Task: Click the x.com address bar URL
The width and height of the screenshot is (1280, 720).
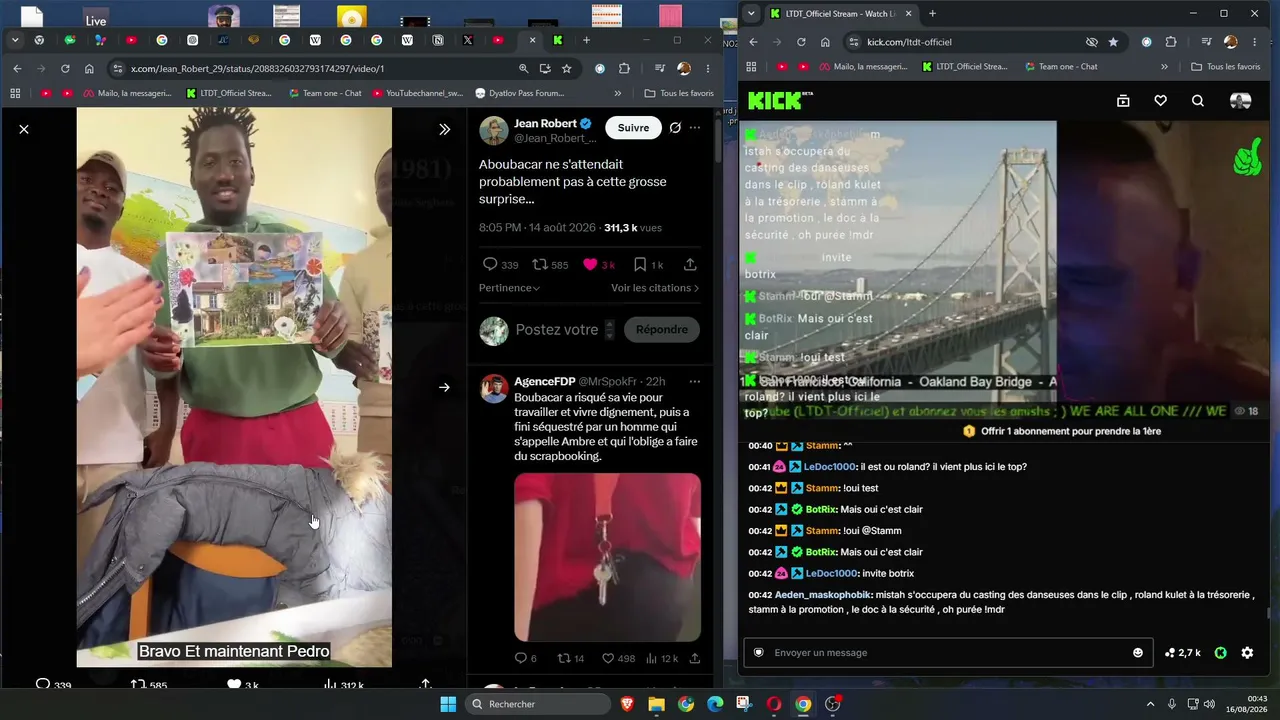Action: 258,69
